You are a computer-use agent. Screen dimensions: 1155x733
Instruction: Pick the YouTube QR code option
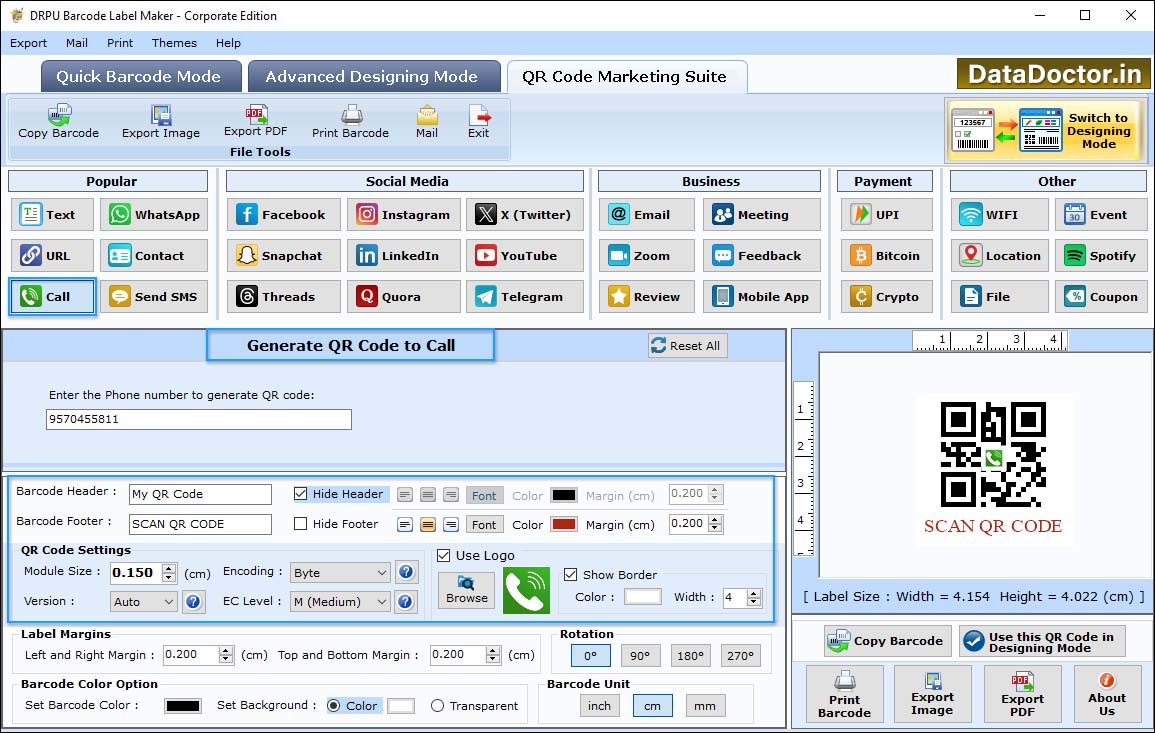click(x=524, y=256)
